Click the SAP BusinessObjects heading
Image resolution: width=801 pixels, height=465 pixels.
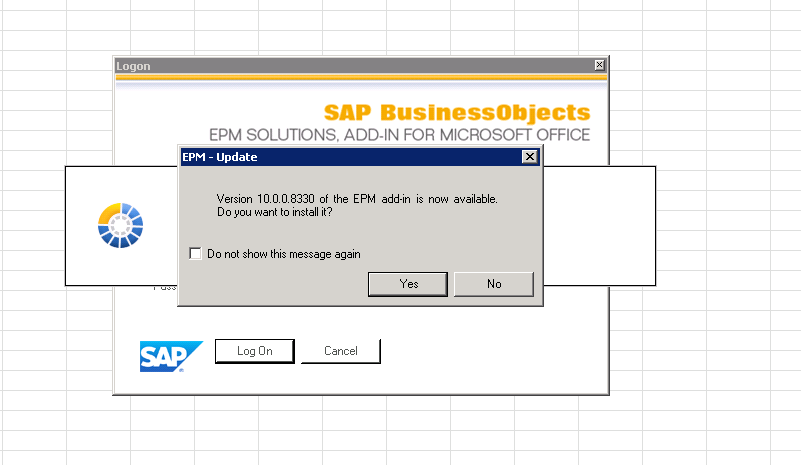click(457, 112)
